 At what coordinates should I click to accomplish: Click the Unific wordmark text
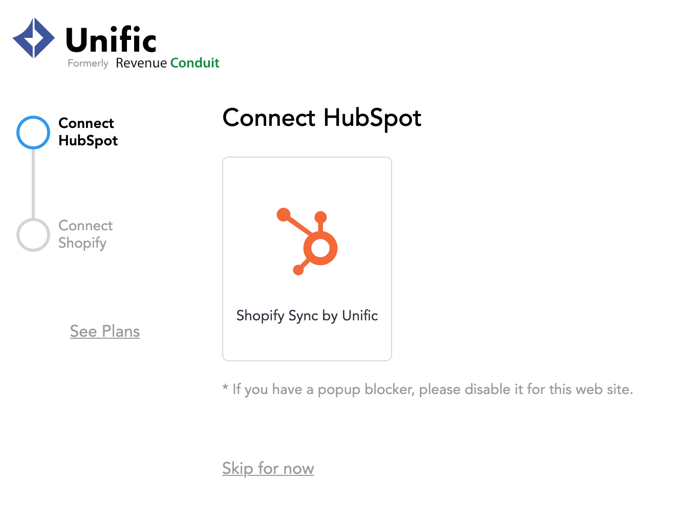click(111, 39)
